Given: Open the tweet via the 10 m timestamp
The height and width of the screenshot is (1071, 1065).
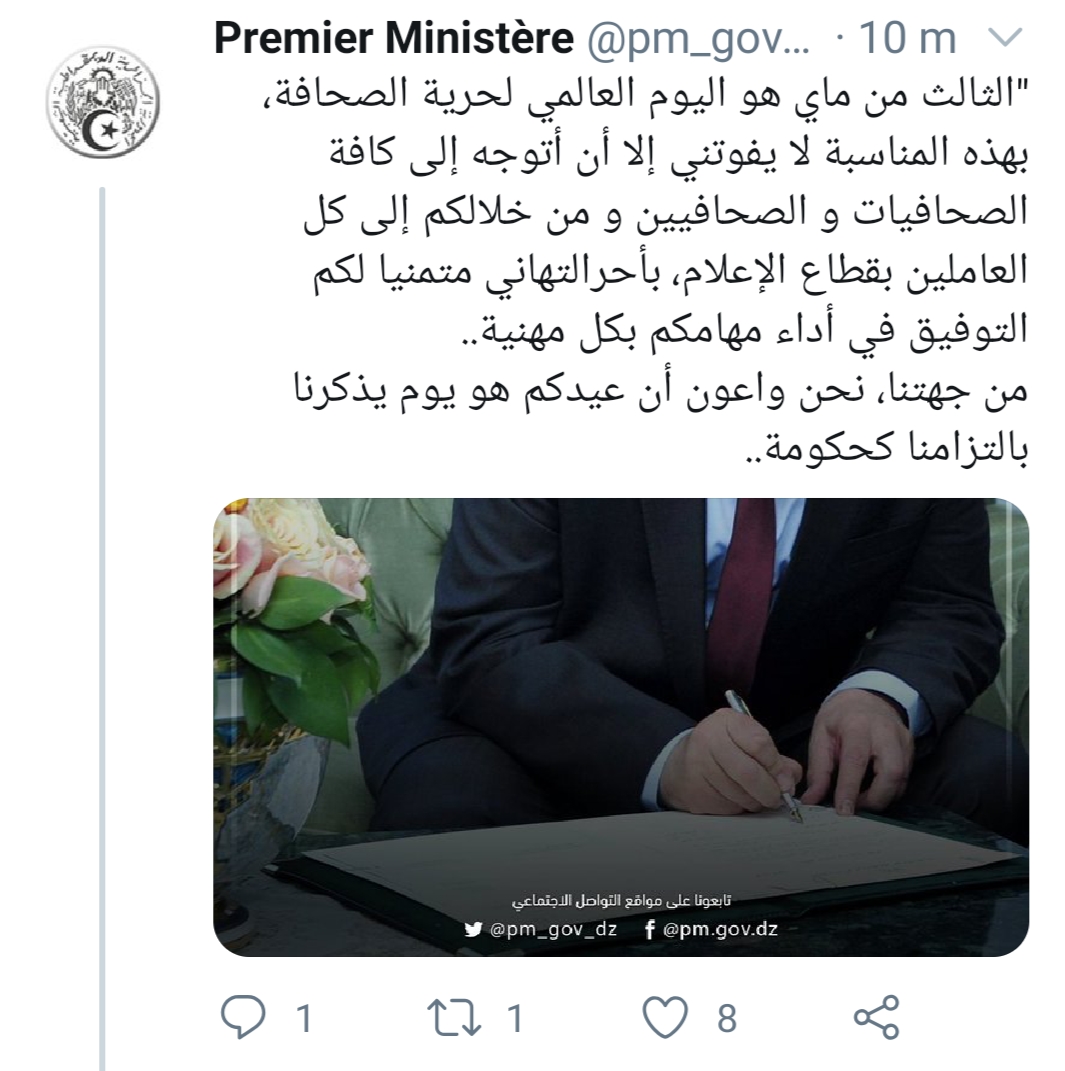Looking at the screenshot, I should (907, 40).
